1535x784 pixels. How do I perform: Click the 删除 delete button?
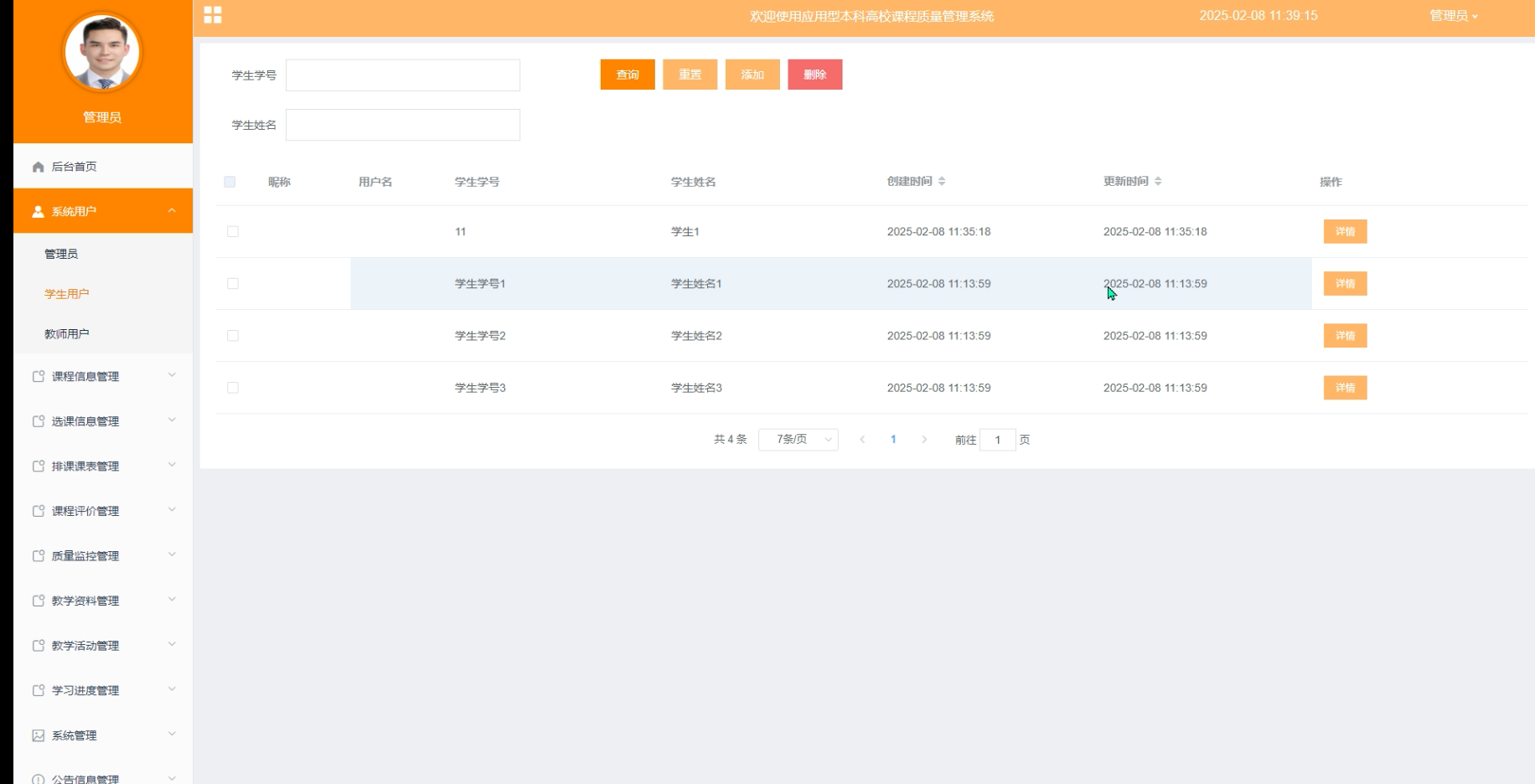point(814,75)
